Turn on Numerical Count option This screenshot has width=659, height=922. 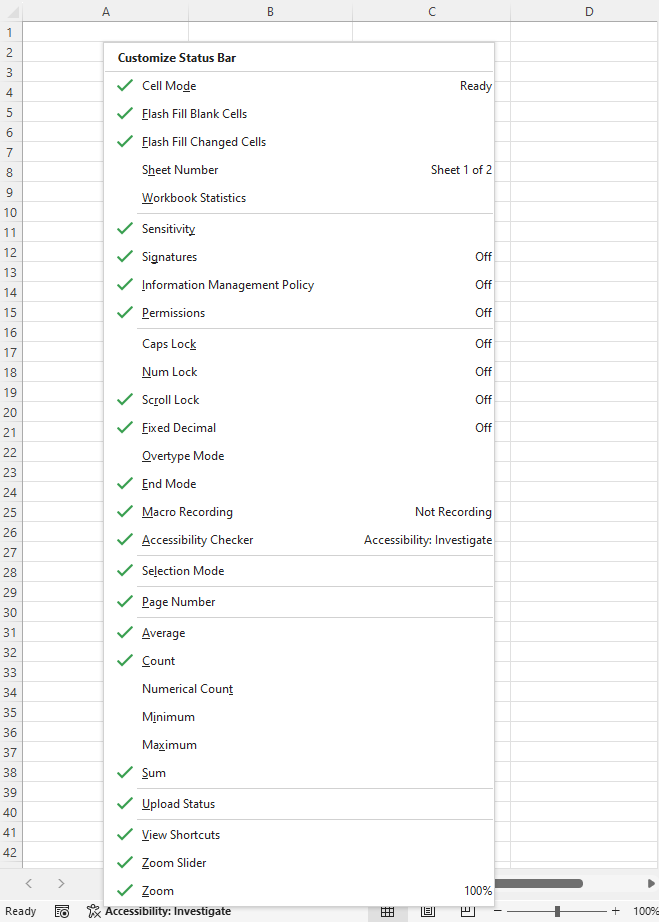(x=187, y=689)
